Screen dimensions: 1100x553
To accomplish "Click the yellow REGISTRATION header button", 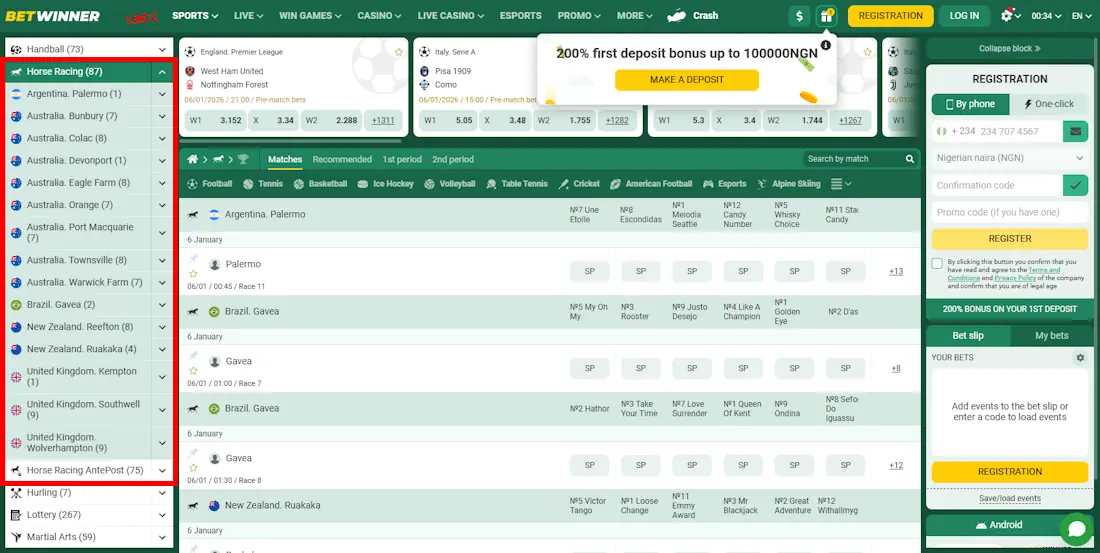I will pyautogui.click(x=890, y=15).
